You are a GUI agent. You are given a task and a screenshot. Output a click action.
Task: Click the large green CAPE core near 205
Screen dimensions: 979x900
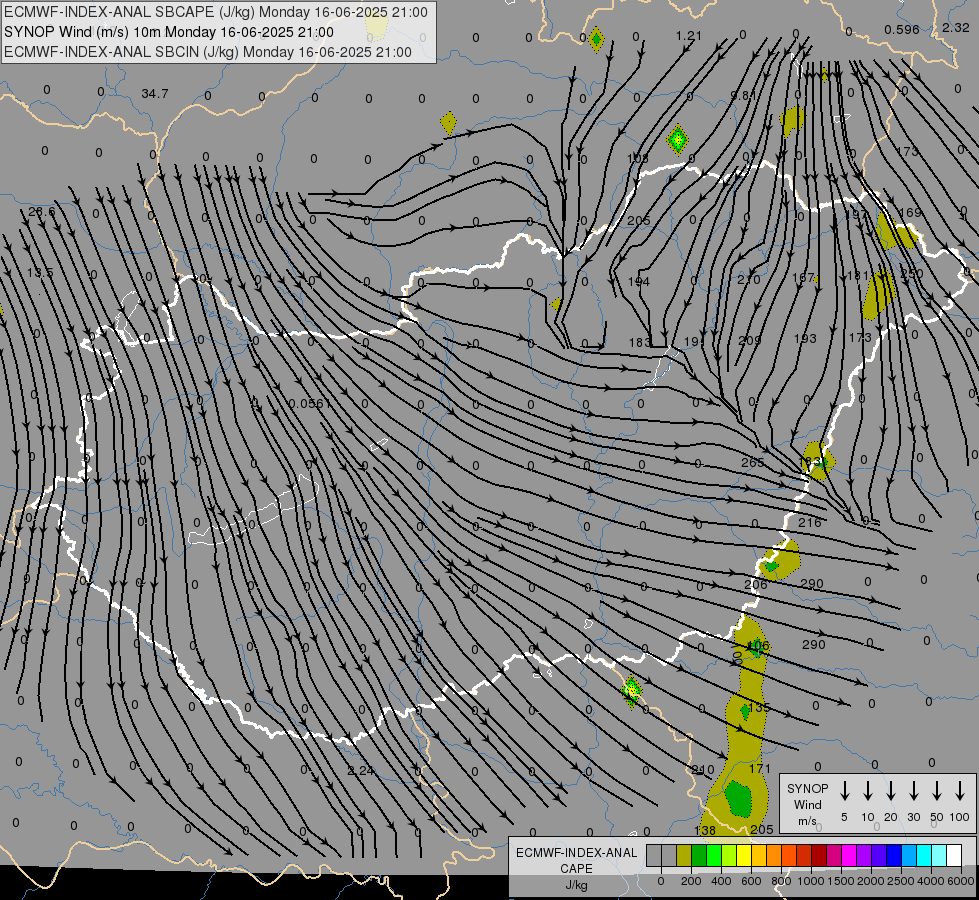739,798
